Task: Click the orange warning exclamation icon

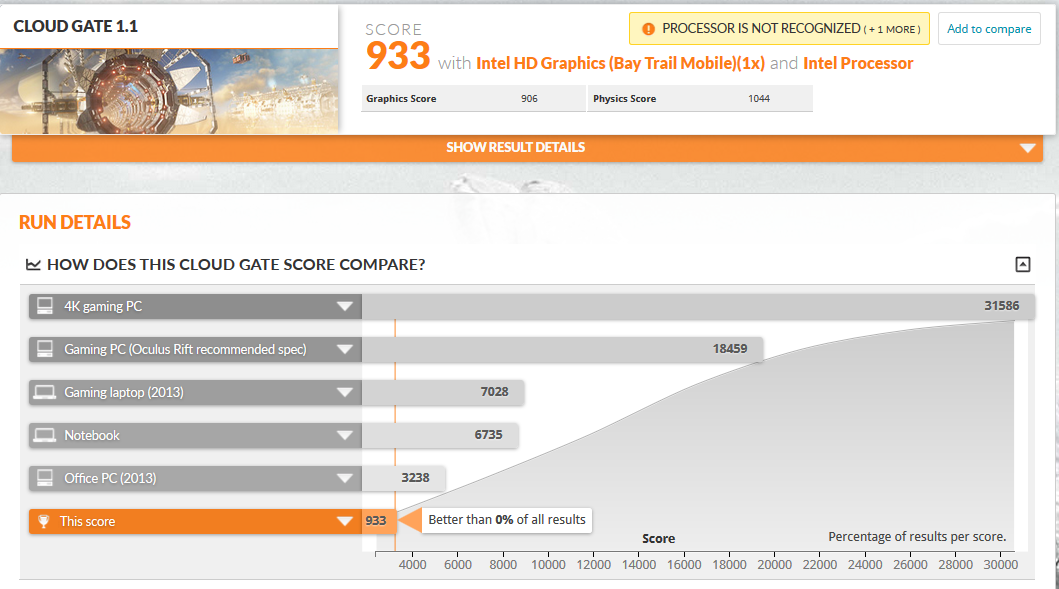Action: [x=648, y=29]
